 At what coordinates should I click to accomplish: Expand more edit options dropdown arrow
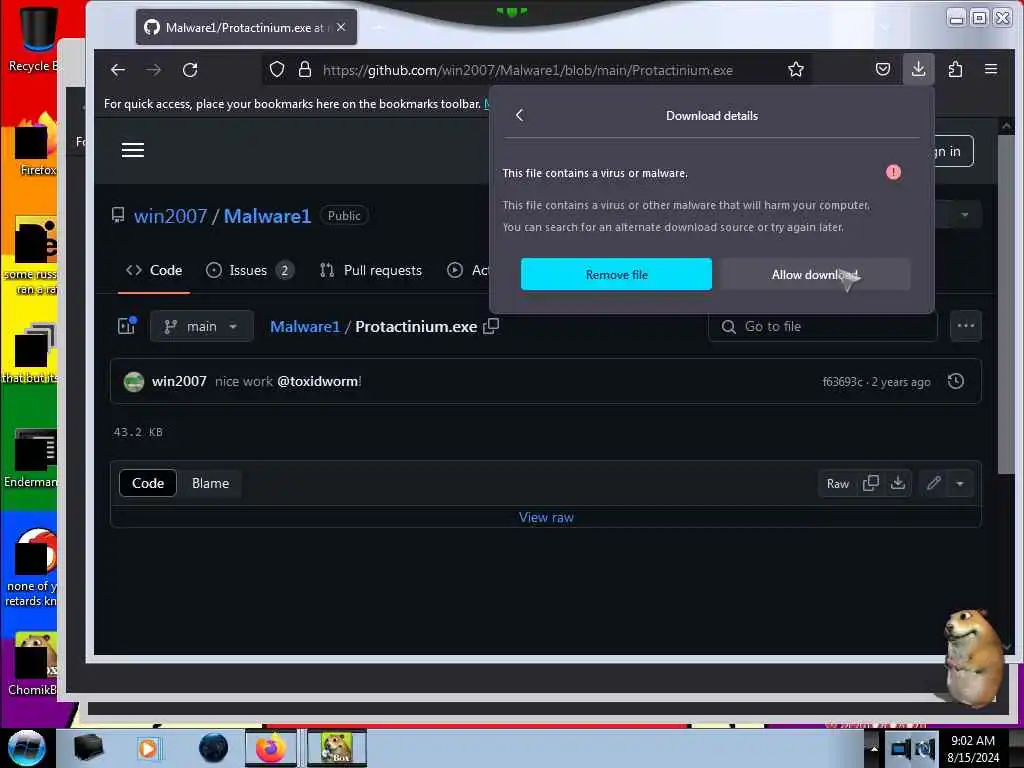point(960,484)
